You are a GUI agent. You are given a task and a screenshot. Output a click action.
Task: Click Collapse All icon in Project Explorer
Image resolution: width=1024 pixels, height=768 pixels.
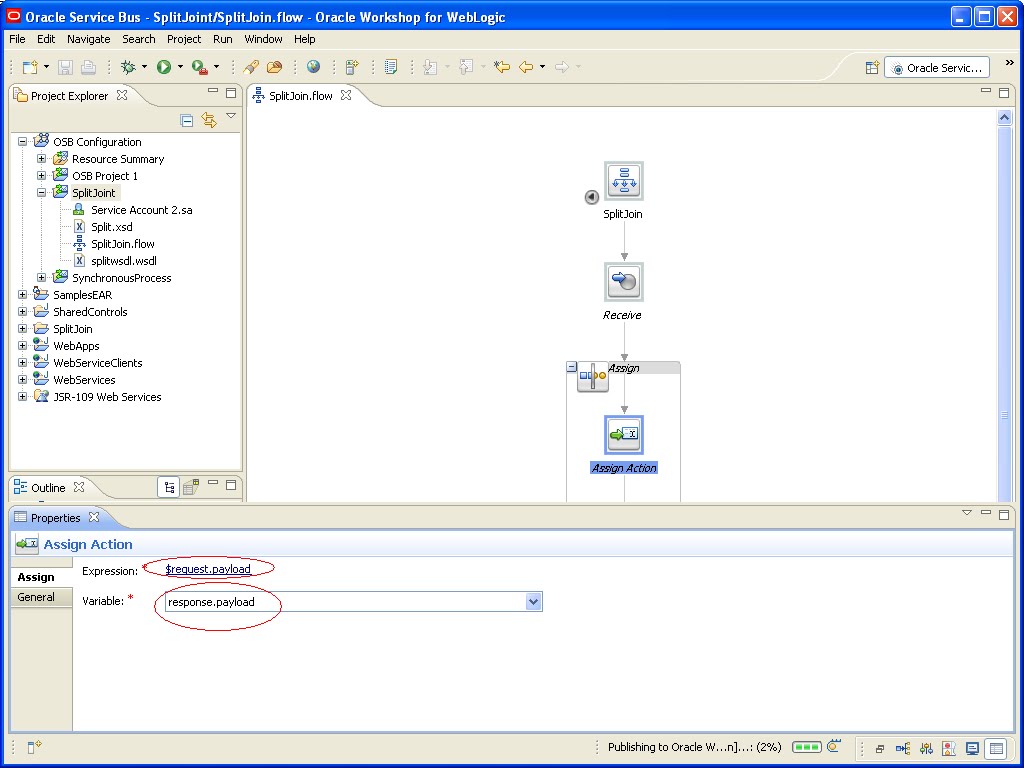[x=186, y=120]
